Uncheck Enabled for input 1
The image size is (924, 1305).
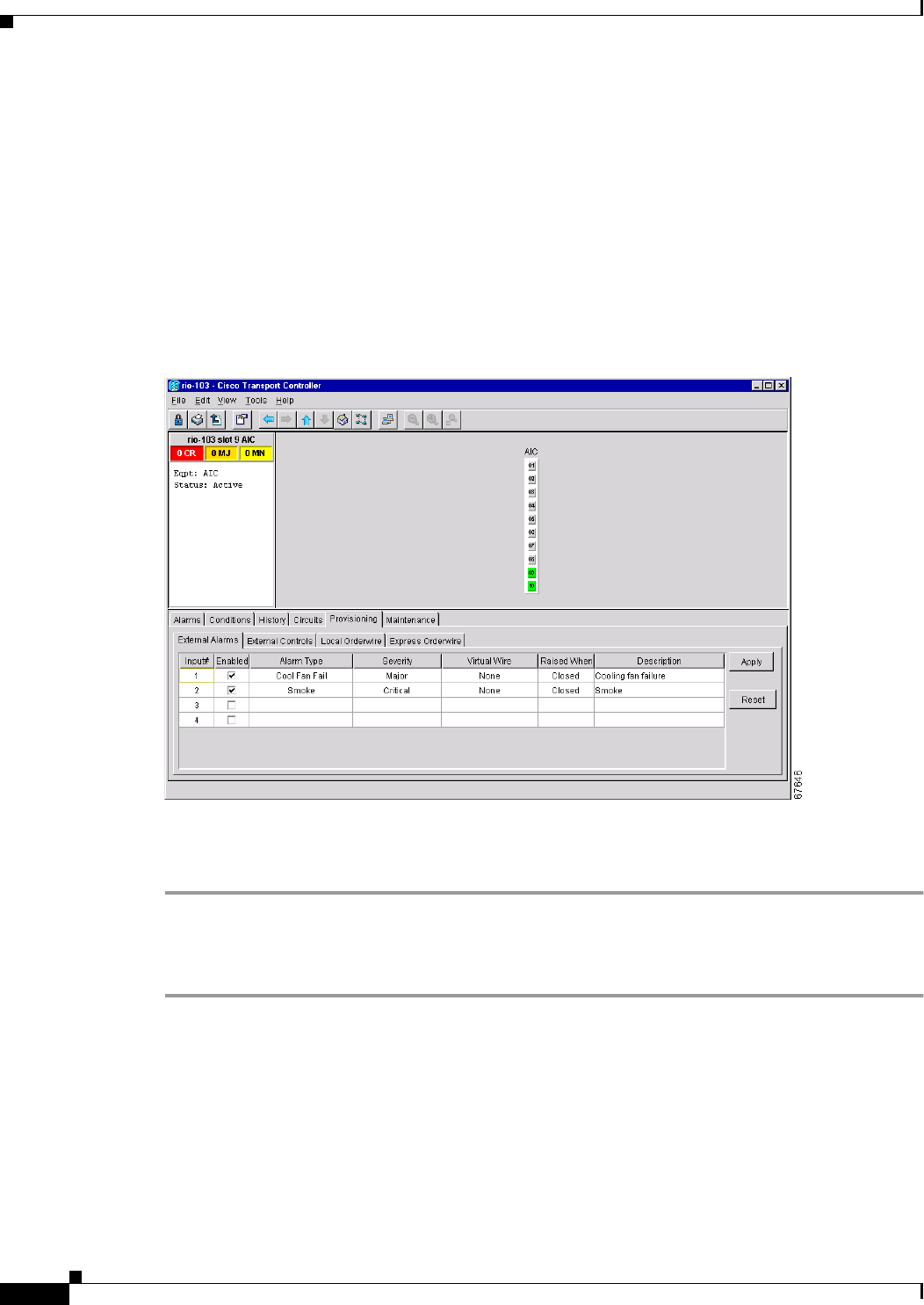(x=232, y=676)
